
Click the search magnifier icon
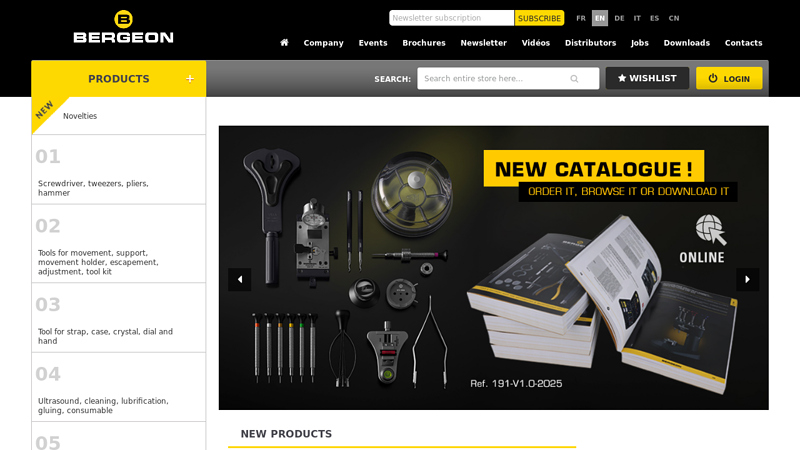click(574, 79)
